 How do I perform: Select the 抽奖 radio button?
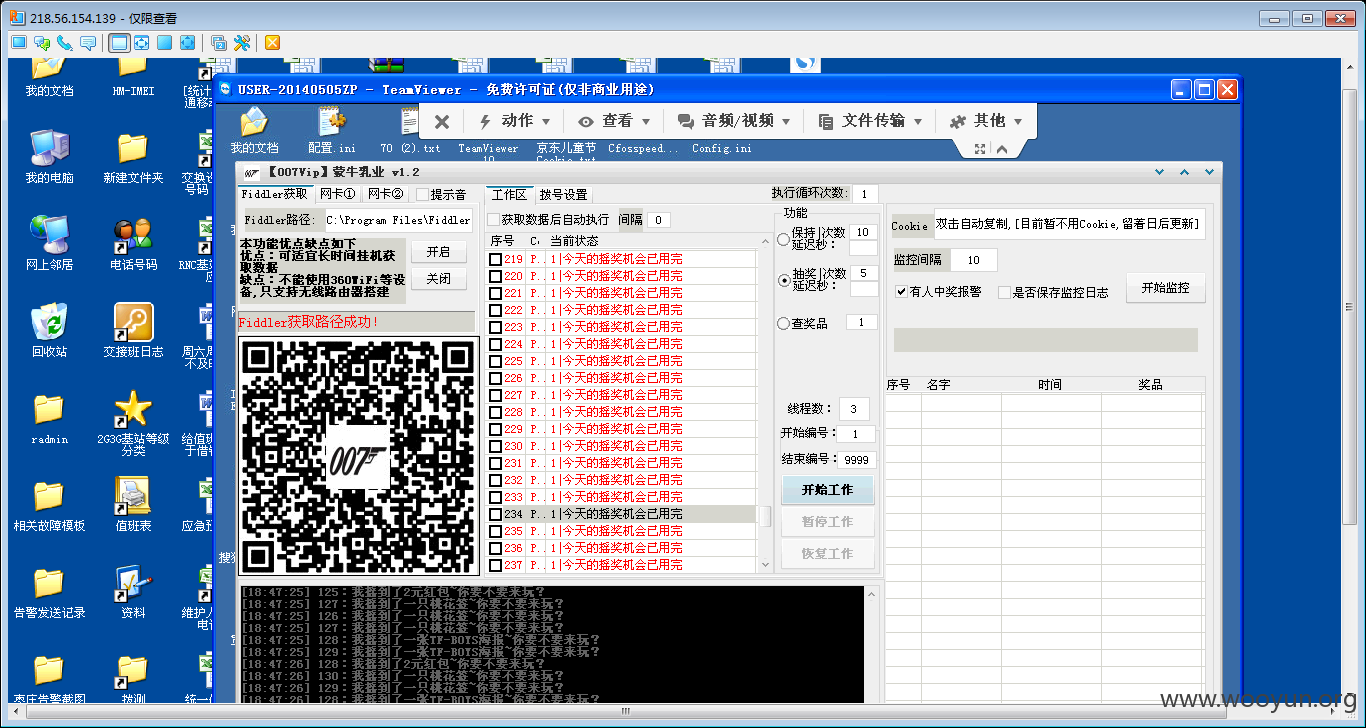tap(783, 280)
